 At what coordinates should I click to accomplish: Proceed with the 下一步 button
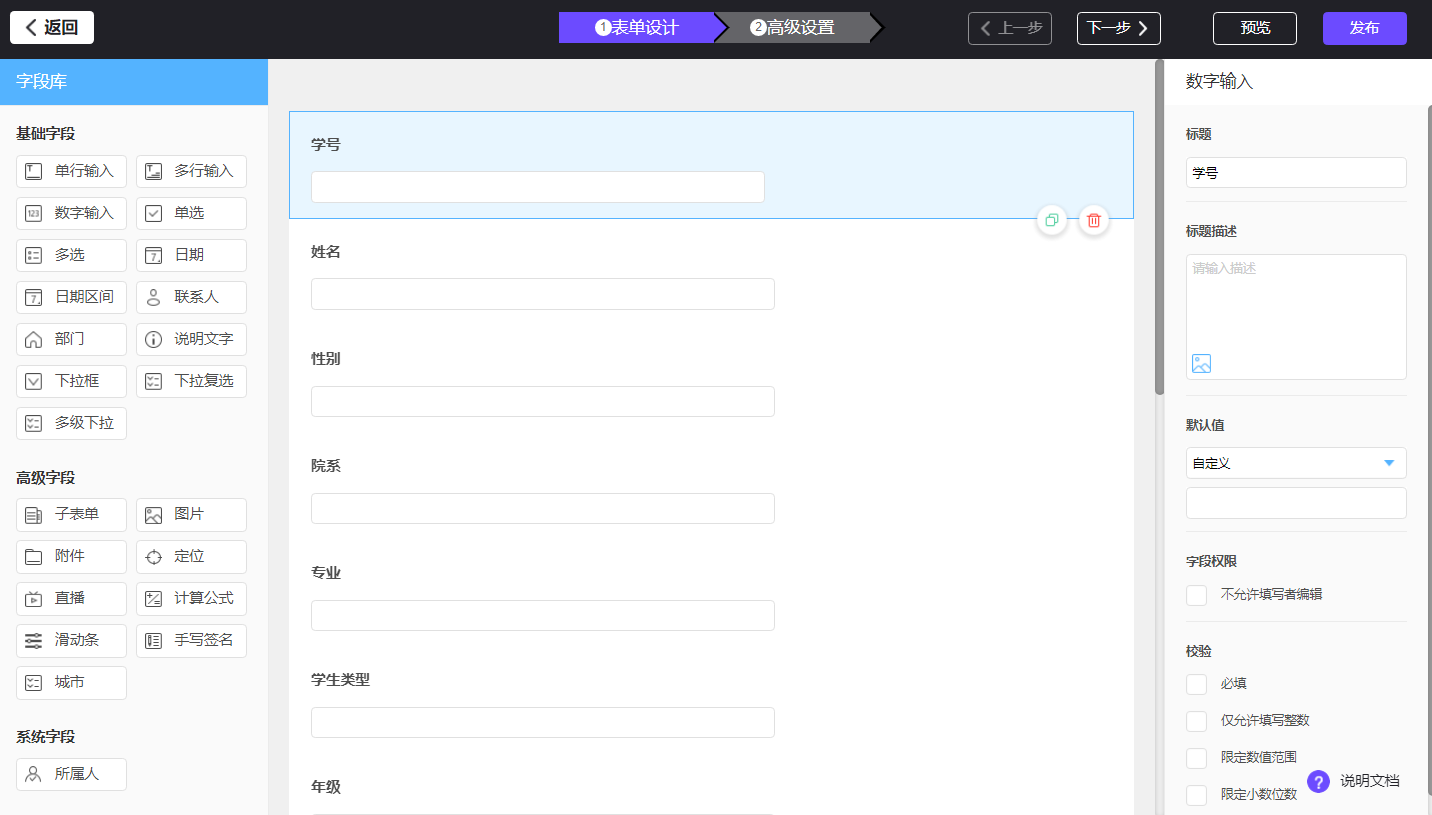[x=1119, y=28]
